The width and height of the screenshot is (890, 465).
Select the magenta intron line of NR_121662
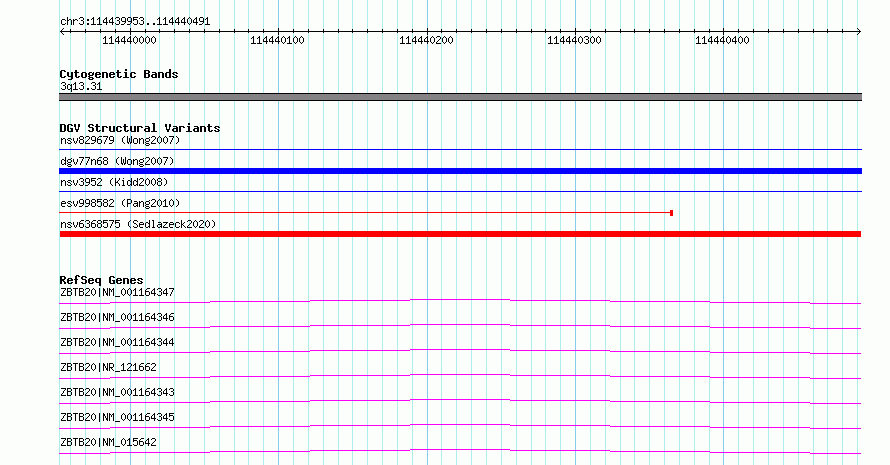[460, 376]
